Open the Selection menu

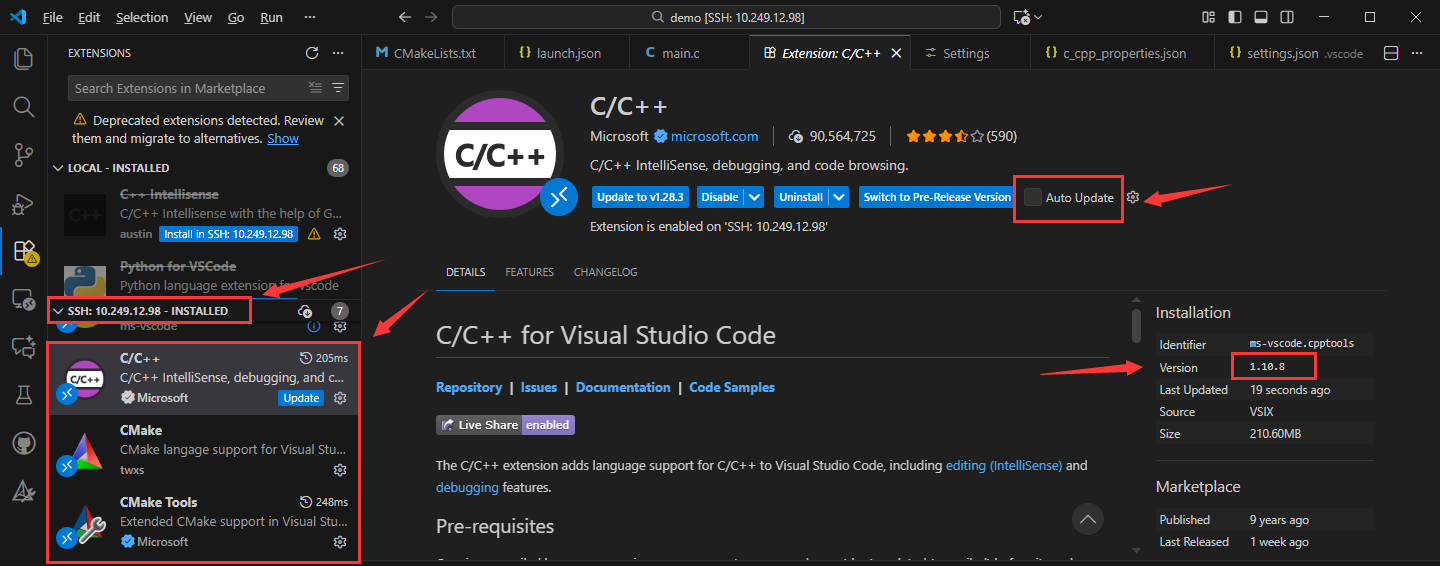[142, 17]
